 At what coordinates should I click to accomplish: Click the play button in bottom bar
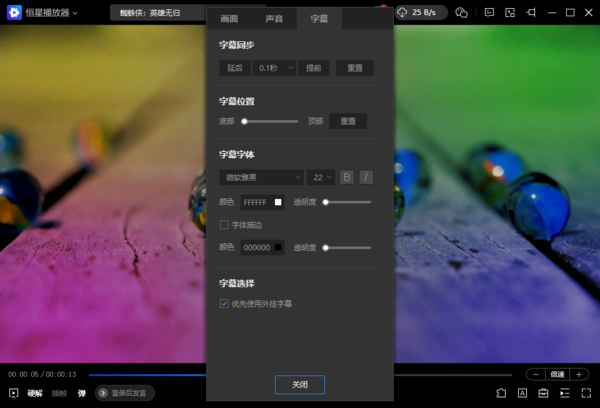[x=14, y=393]
